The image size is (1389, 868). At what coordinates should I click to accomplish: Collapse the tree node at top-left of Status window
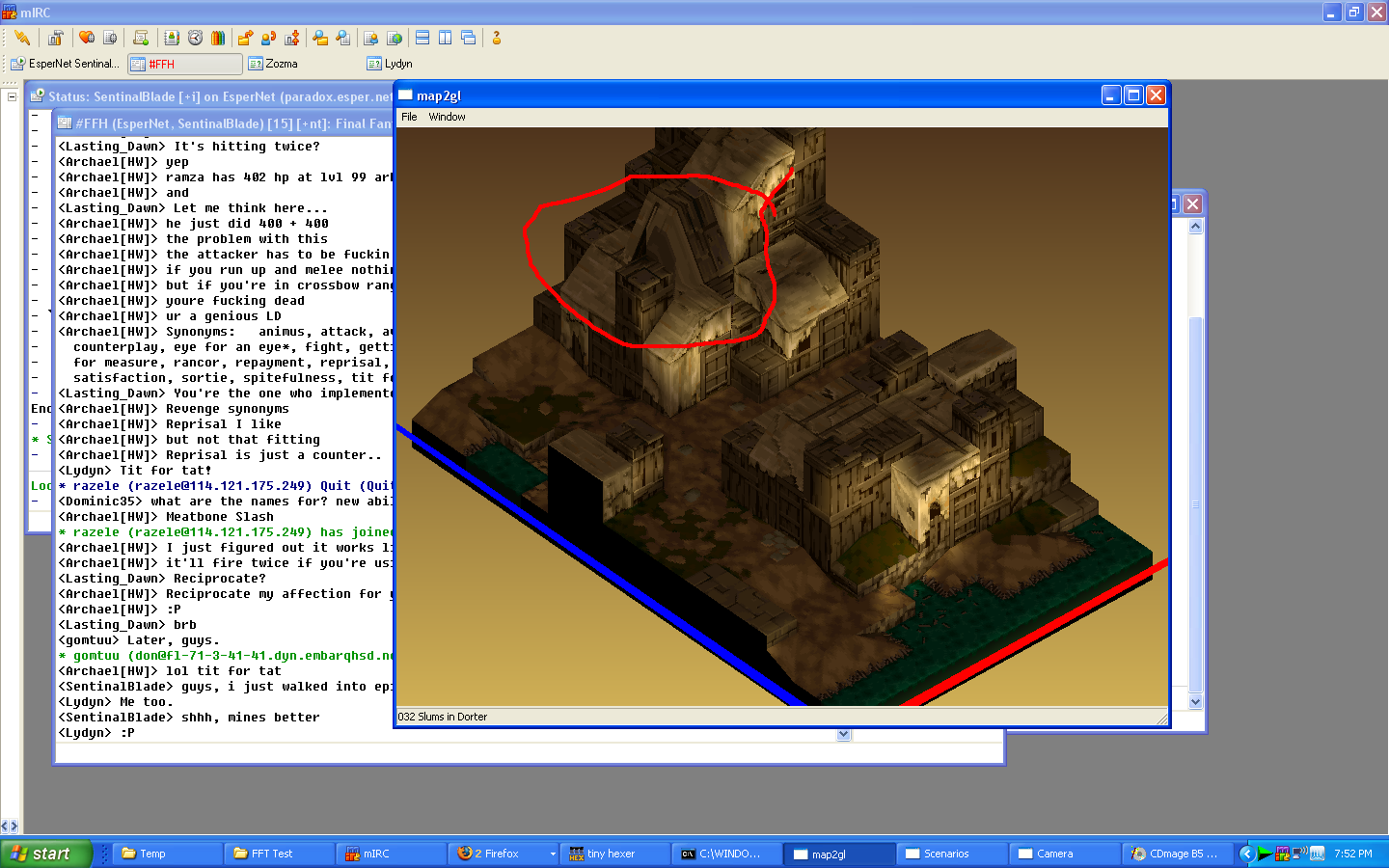(12, 96)
